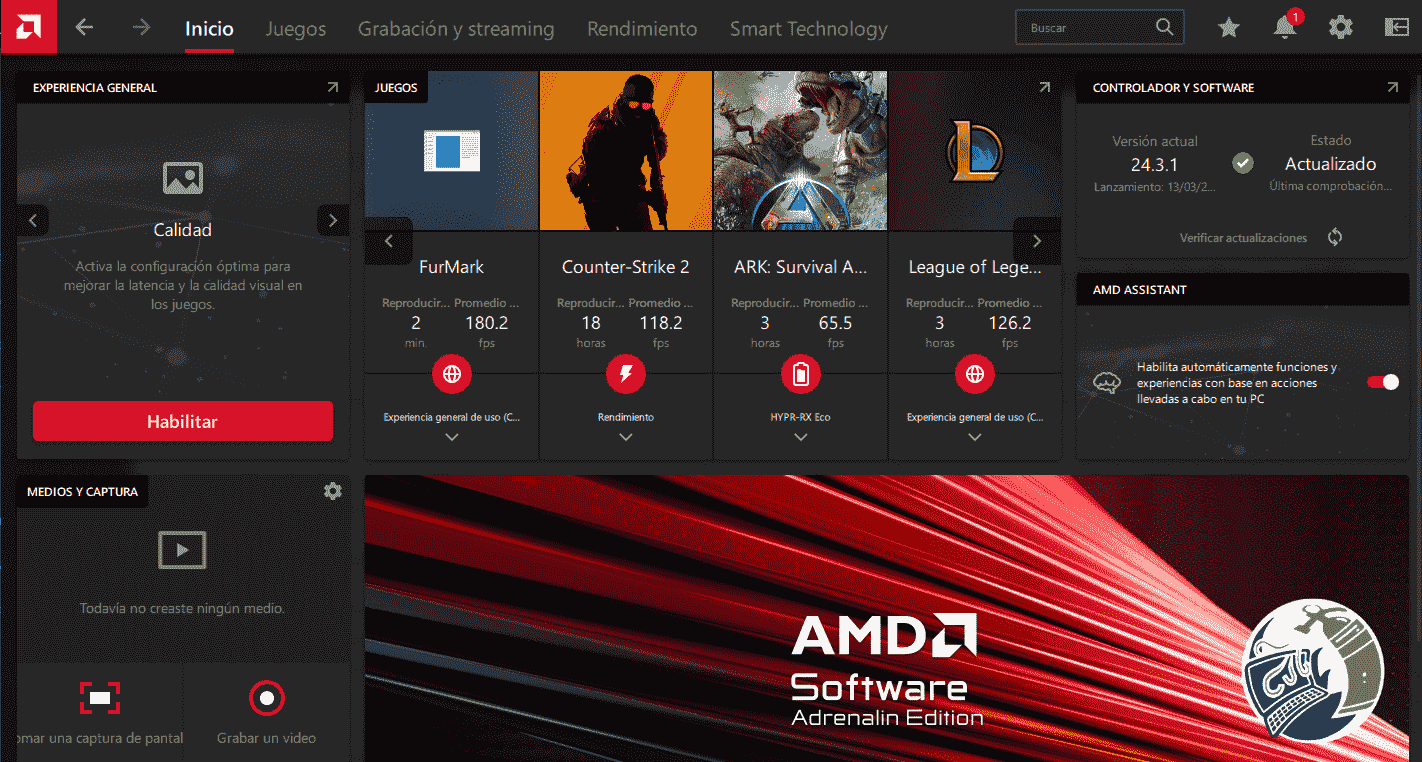1422x762 pixels.
Task: Click the Calidad image icon
Action: click(183, 178)
